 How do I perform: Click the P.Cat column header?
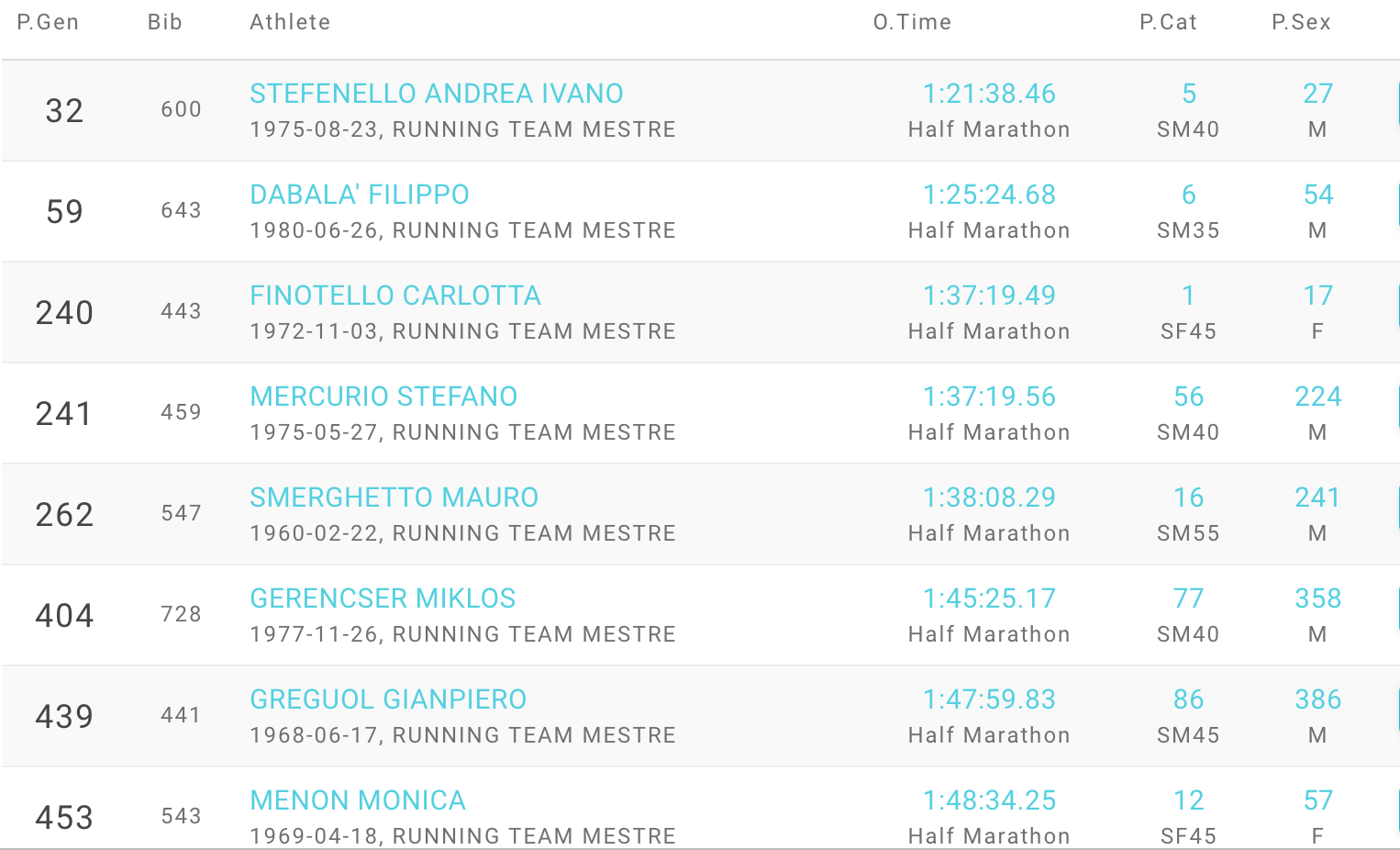[1168, 22]
